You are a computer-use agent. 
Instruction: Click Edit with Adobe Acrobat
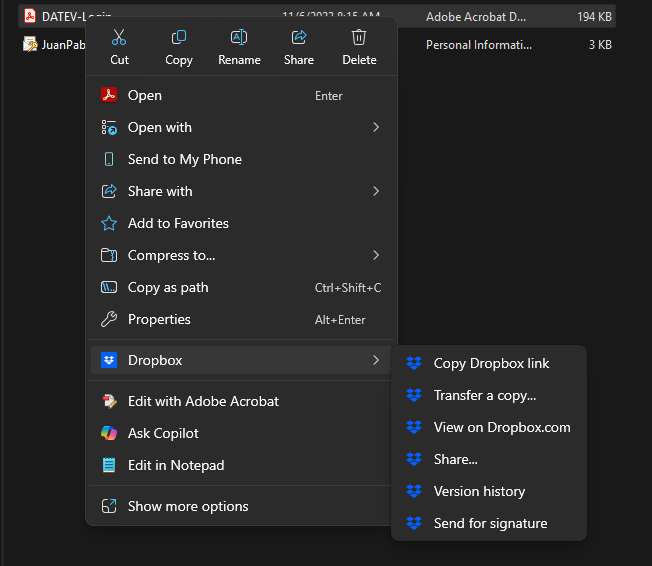point(203,402)
